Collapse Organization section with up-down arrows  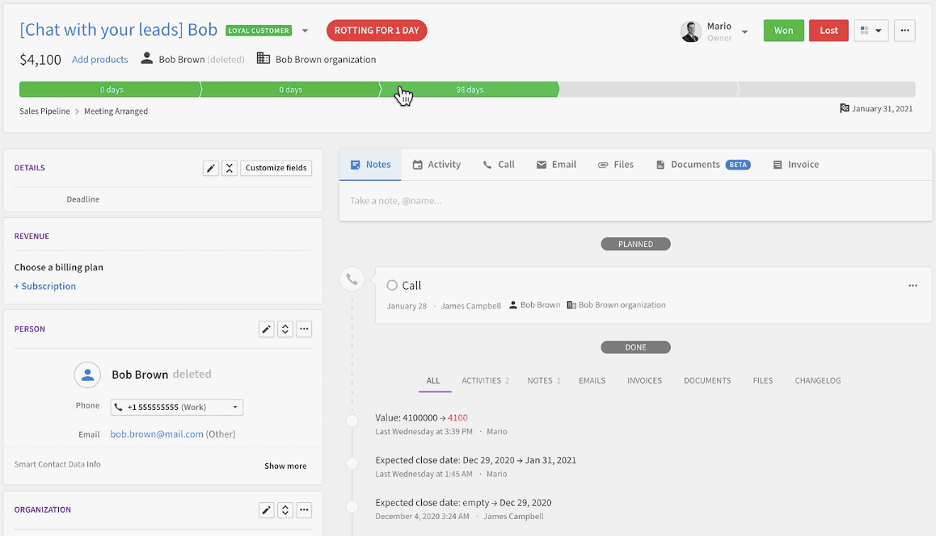point(285,510)
